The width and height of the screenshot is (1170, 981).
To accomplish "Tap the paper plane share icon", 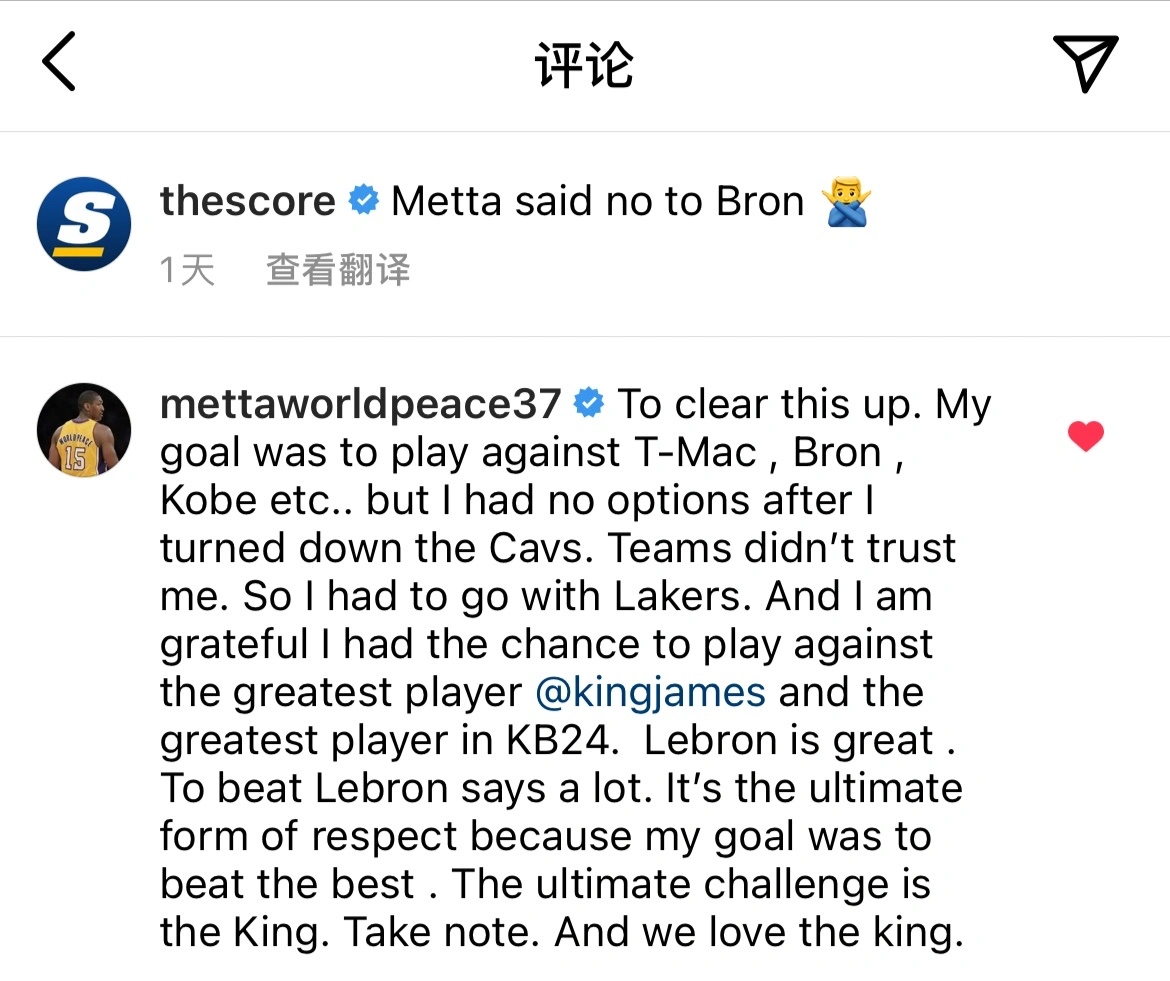I will 1084,63.
